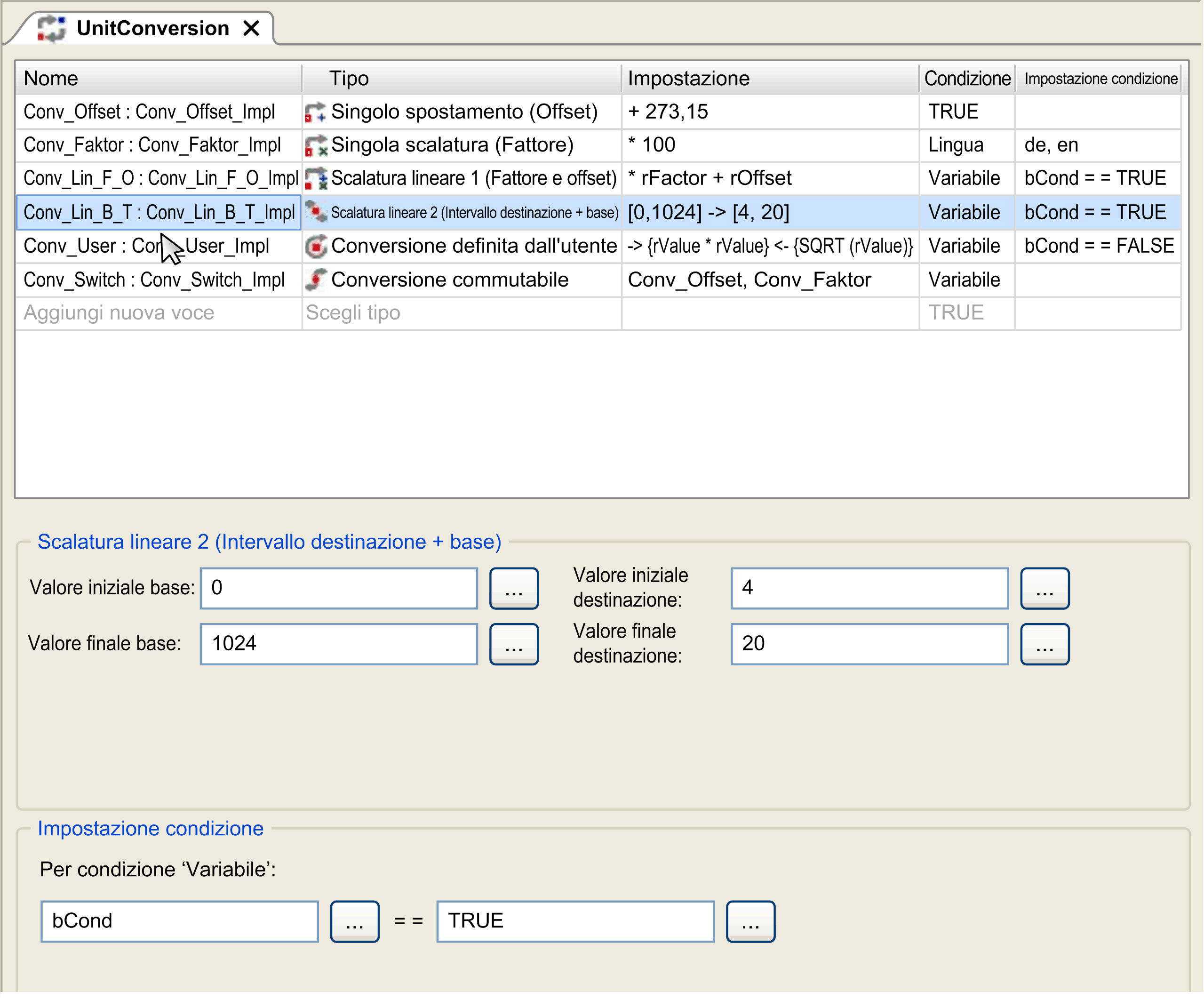Screen dimensions: 1204x999
Task: Open browse button for Valore finale destinazione
Action: [1045, 644]
